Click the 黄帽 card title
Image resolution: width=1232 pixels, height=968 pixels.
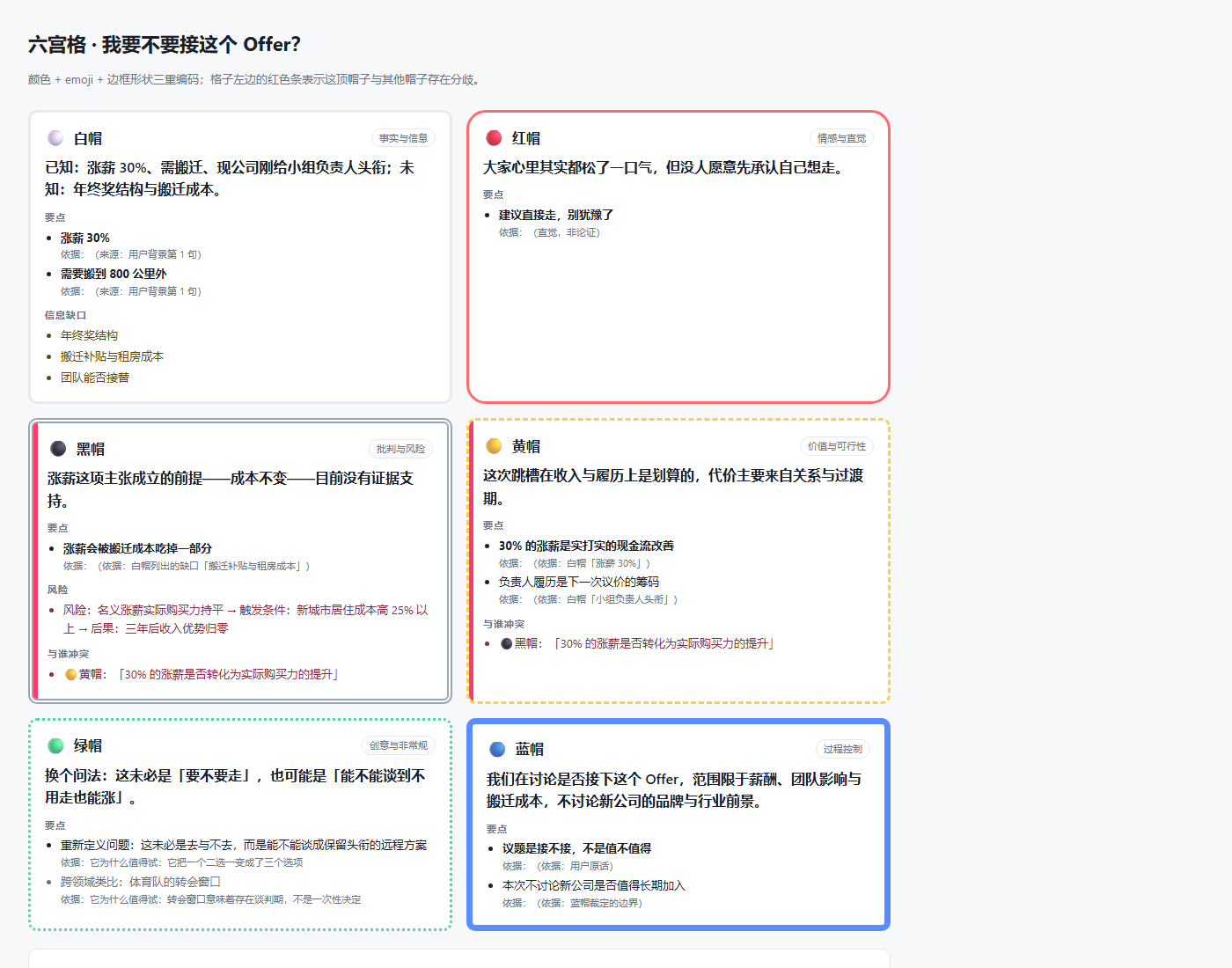526,447
